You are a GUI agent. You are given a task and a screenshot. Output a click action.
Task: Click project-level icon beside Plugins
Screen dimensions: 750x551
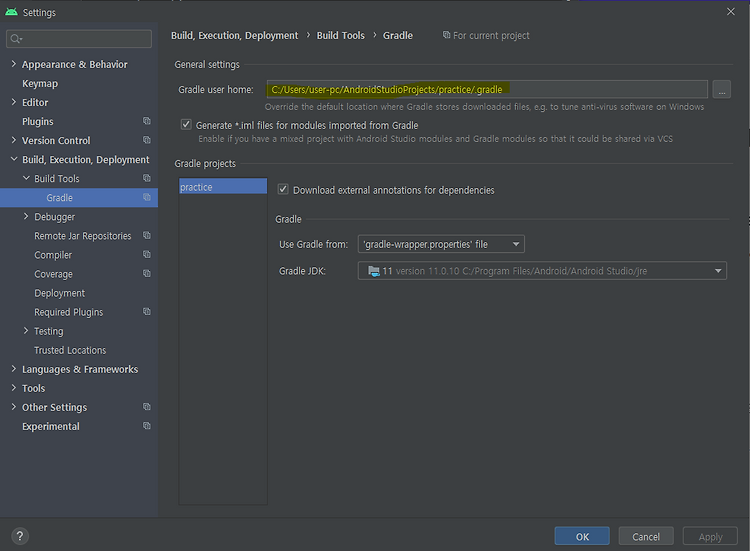click(147, 121)
